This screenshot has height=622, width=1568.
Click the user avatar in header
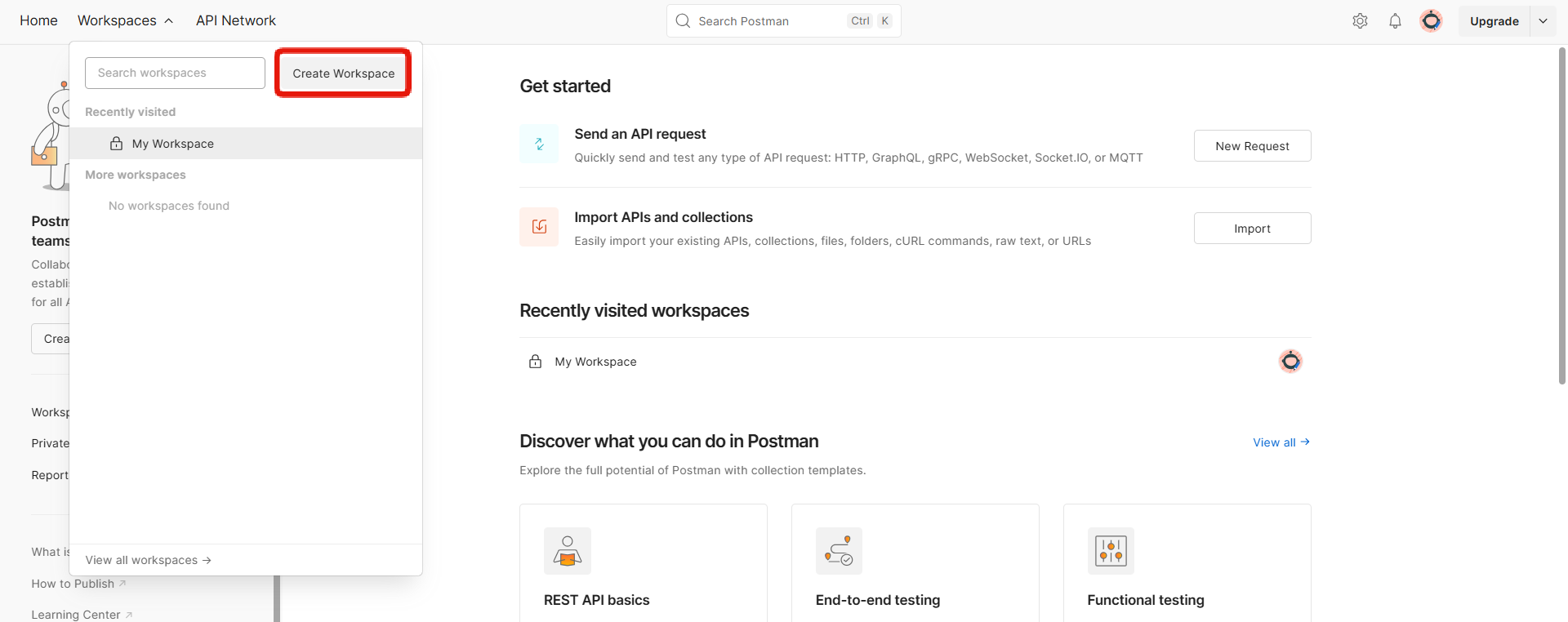(x=1431, y=21)
